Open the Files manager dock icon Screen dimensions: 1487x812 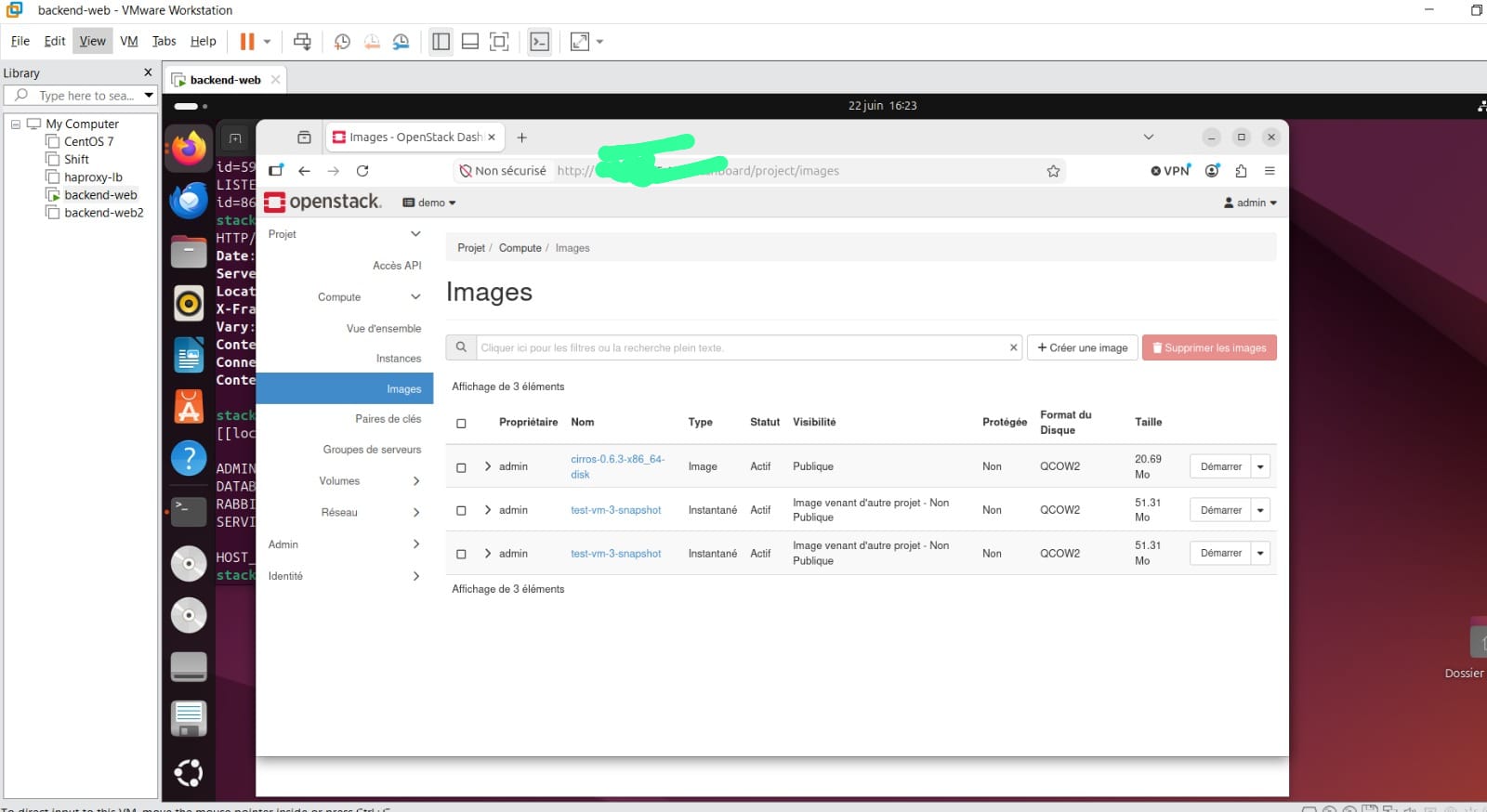click(189, 251)
